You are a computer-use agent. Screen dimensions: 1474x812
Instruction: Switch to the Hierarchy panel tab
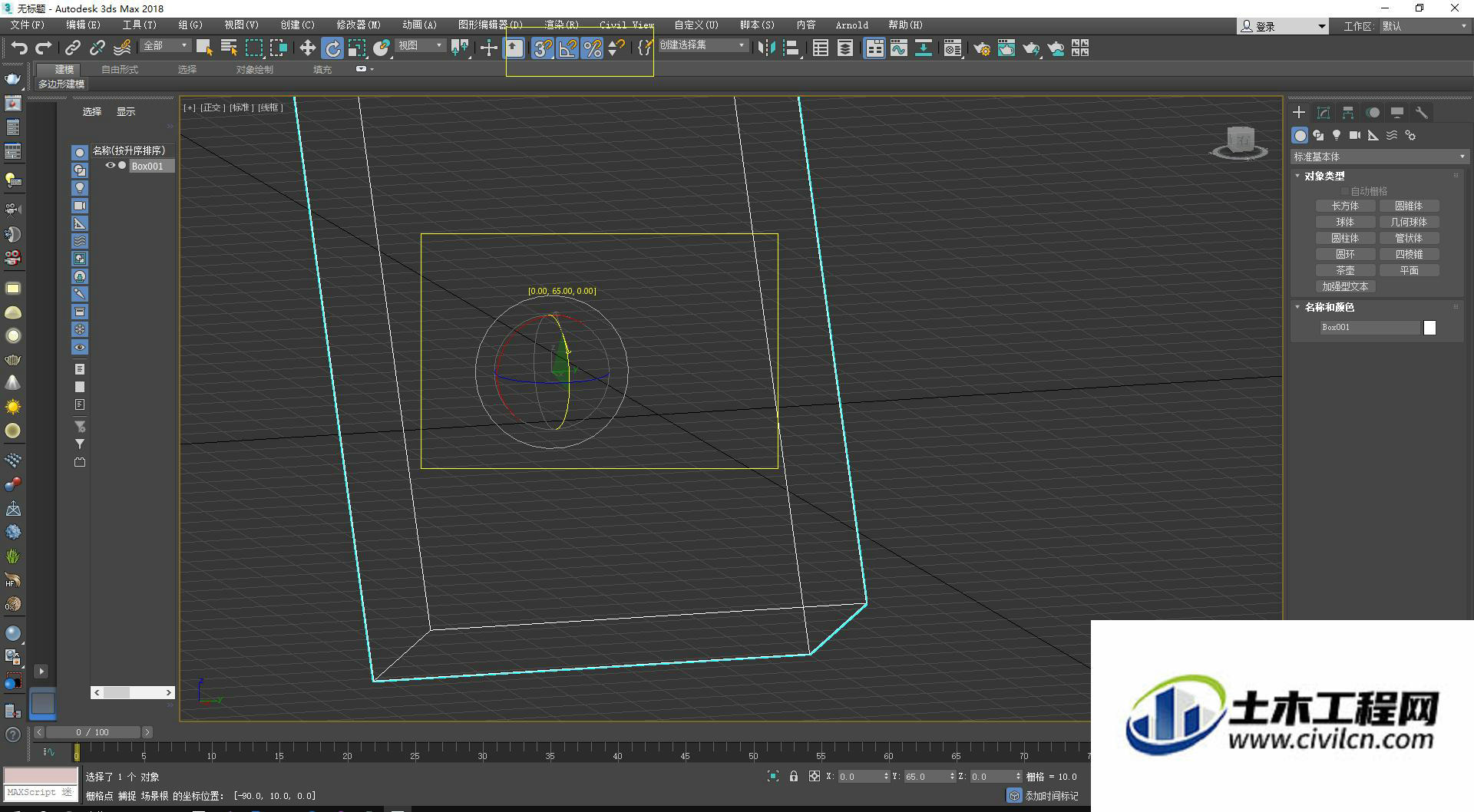pyautogui.click(x=1348, y=113)
